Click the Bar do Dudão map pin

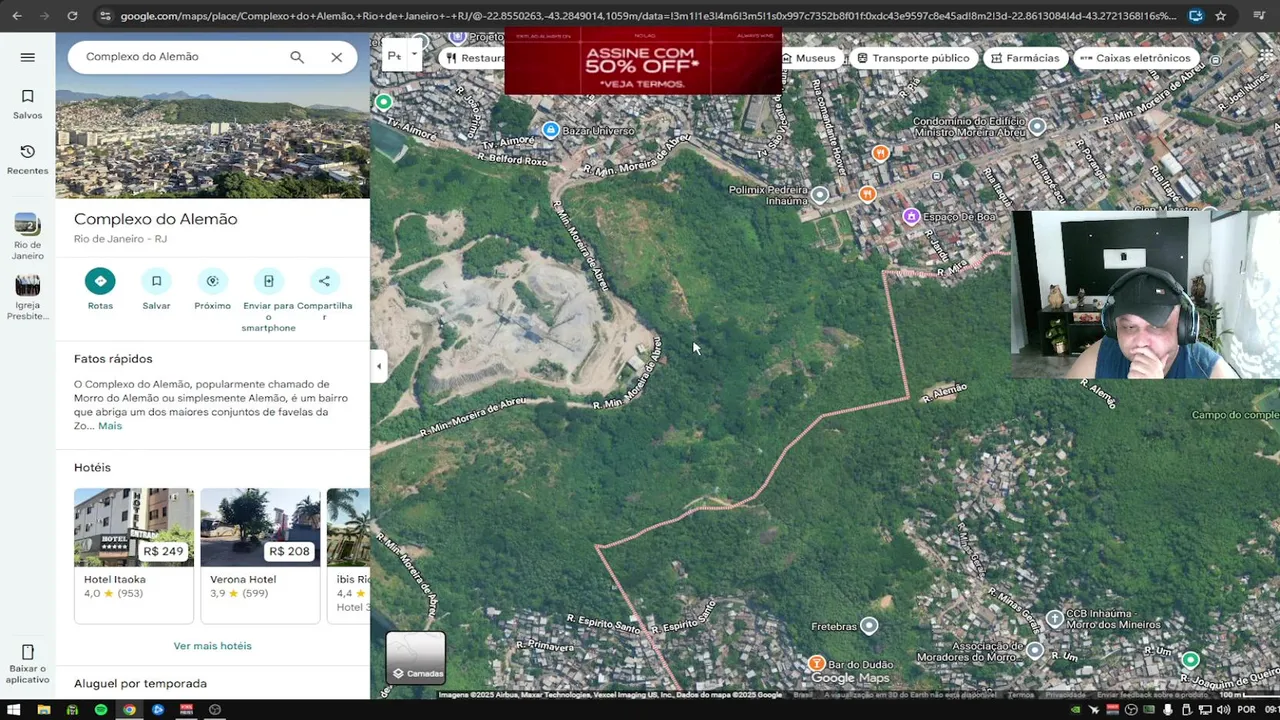click(817, 664)
